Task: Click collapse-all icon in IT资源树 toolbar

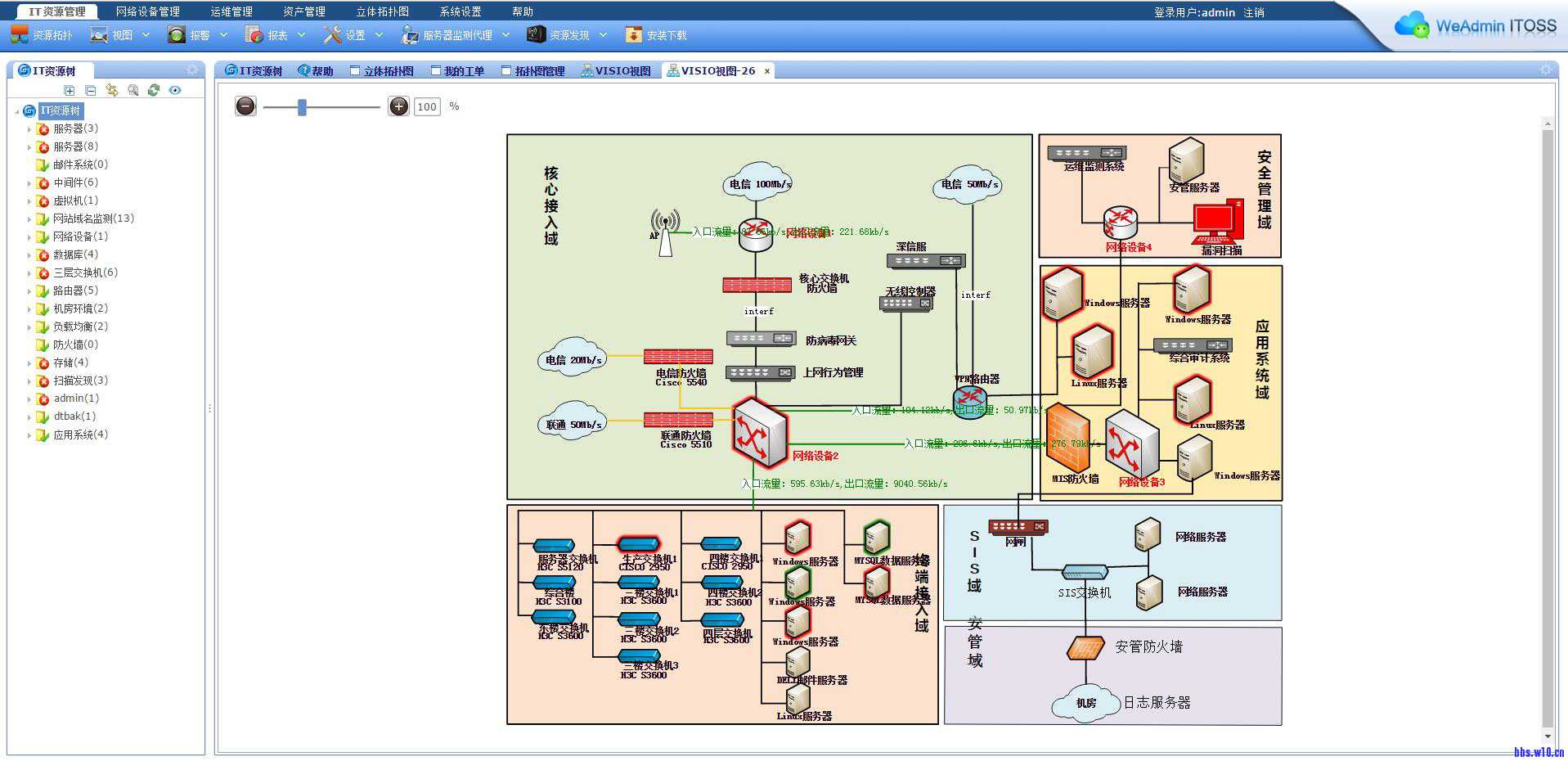Action: [91, 91]
